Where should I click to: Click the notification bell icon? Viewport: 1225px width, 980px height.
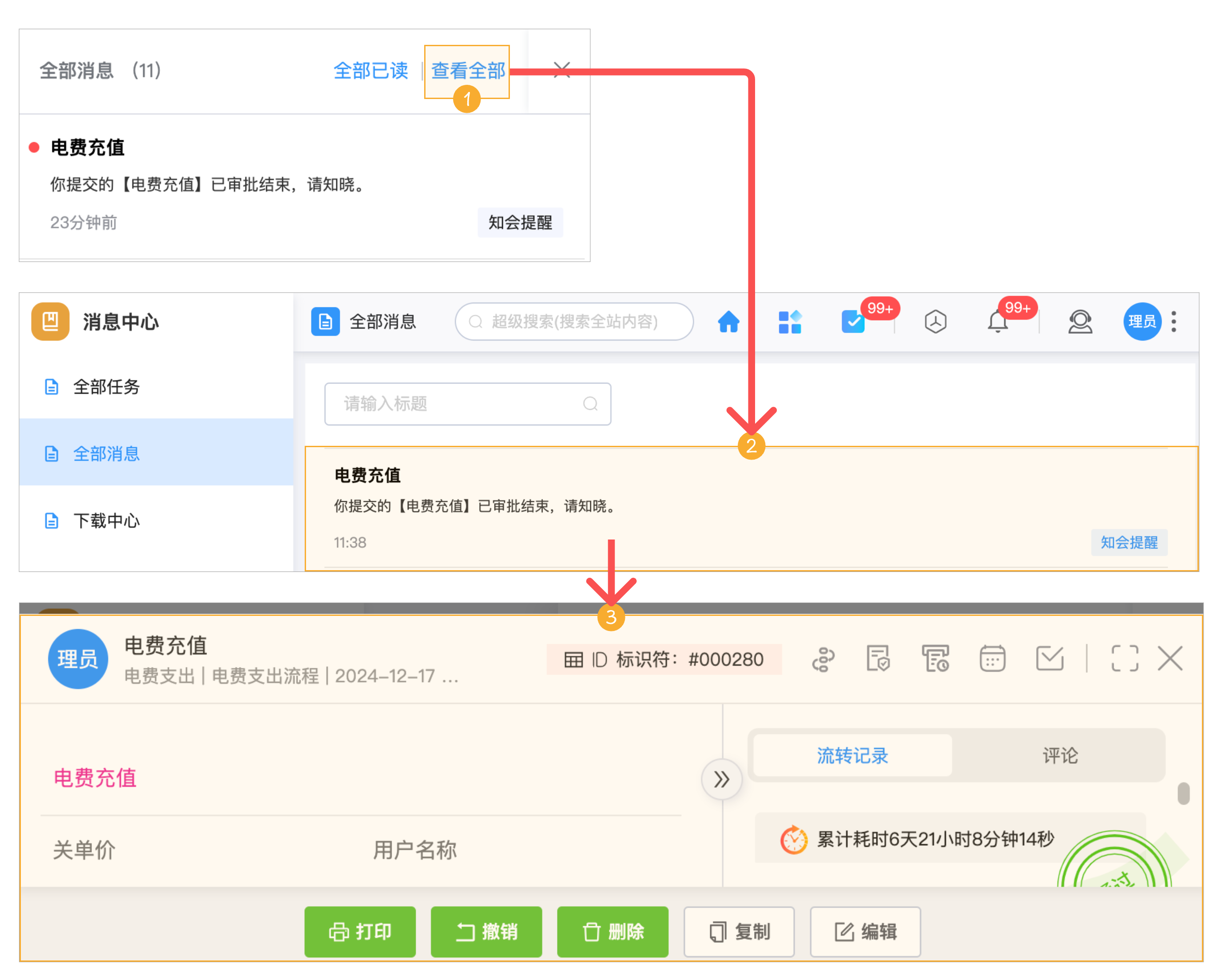tap(997, 322)
